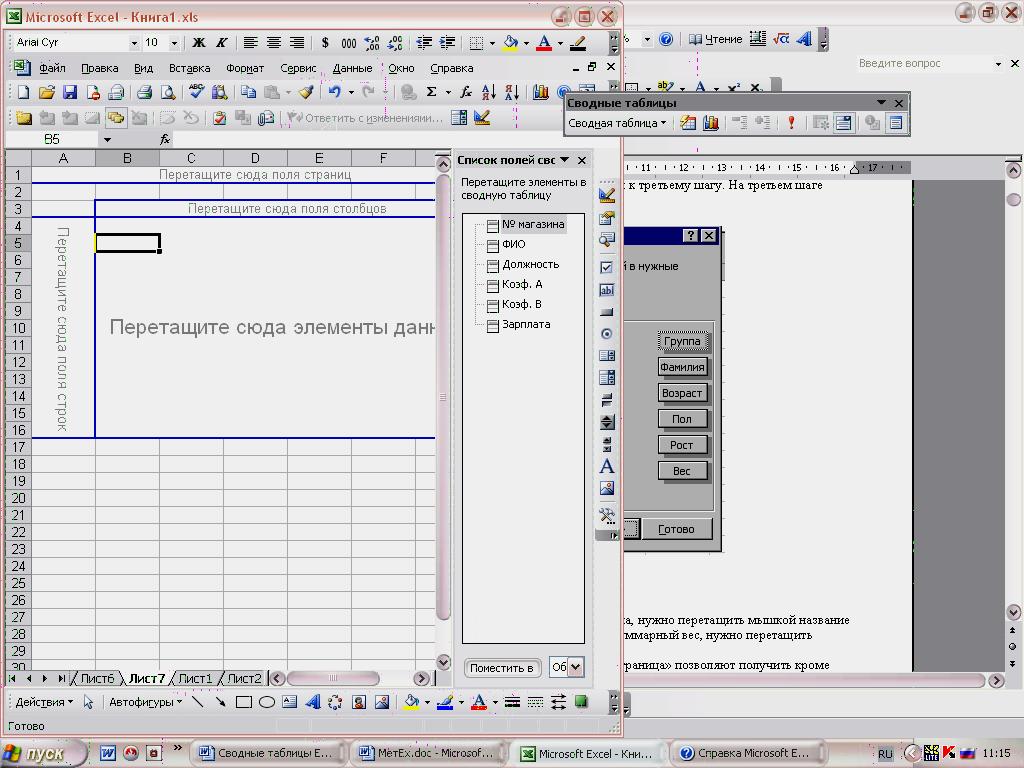Insert WordArt from the Drawing toolbar

coord(313,702)
